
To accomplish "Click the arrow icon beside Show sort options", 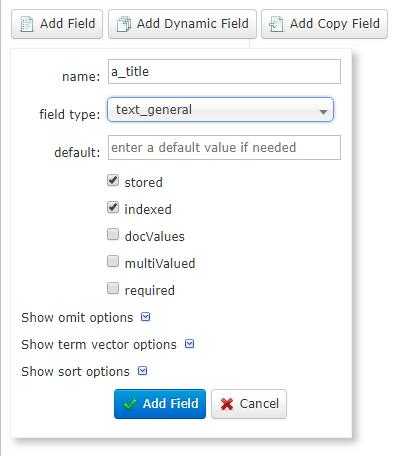I will pyautogui.click(x=142, y=371).
